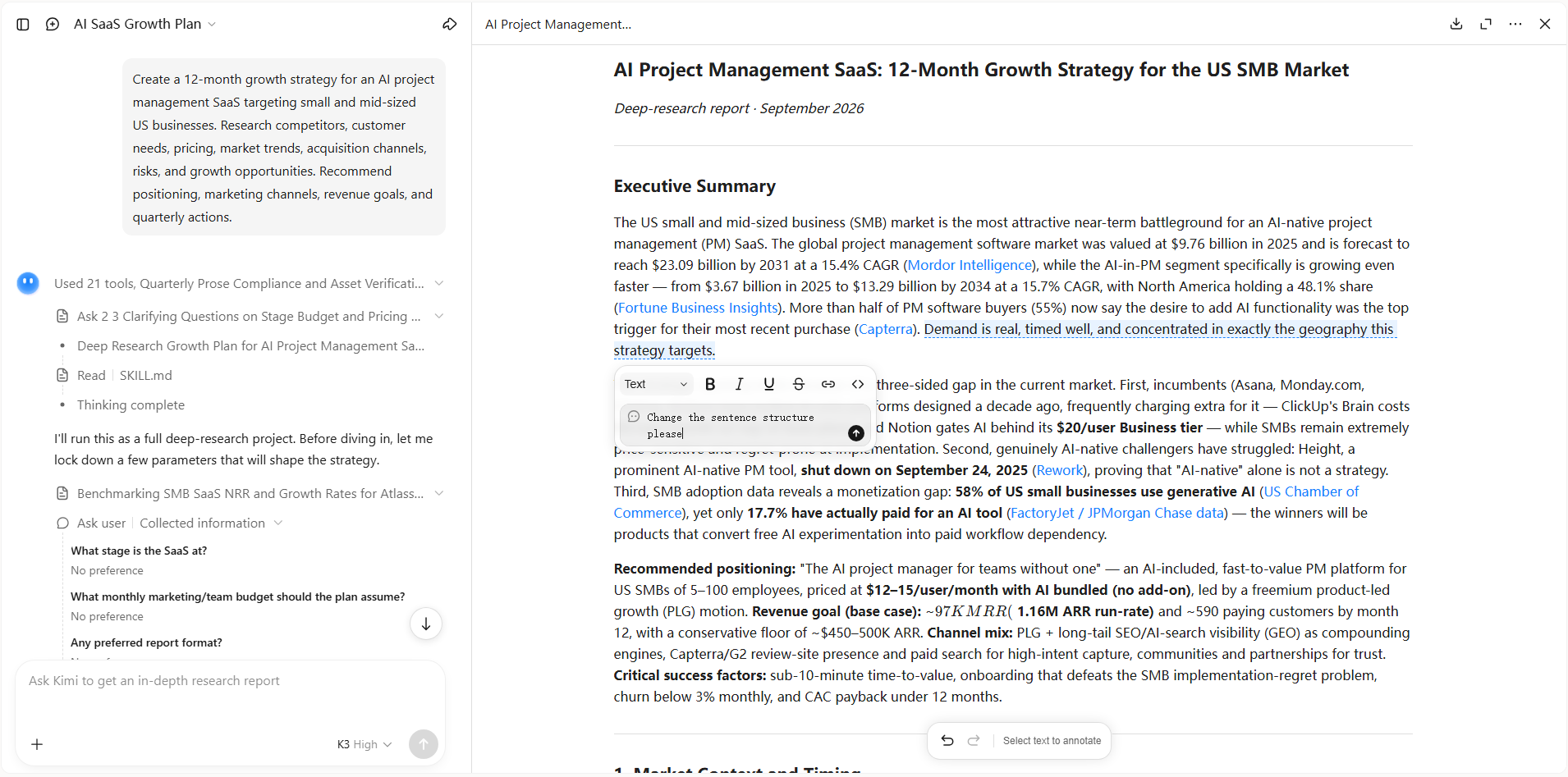Open the US Chamber of Commerce link

coord(1311,491)
